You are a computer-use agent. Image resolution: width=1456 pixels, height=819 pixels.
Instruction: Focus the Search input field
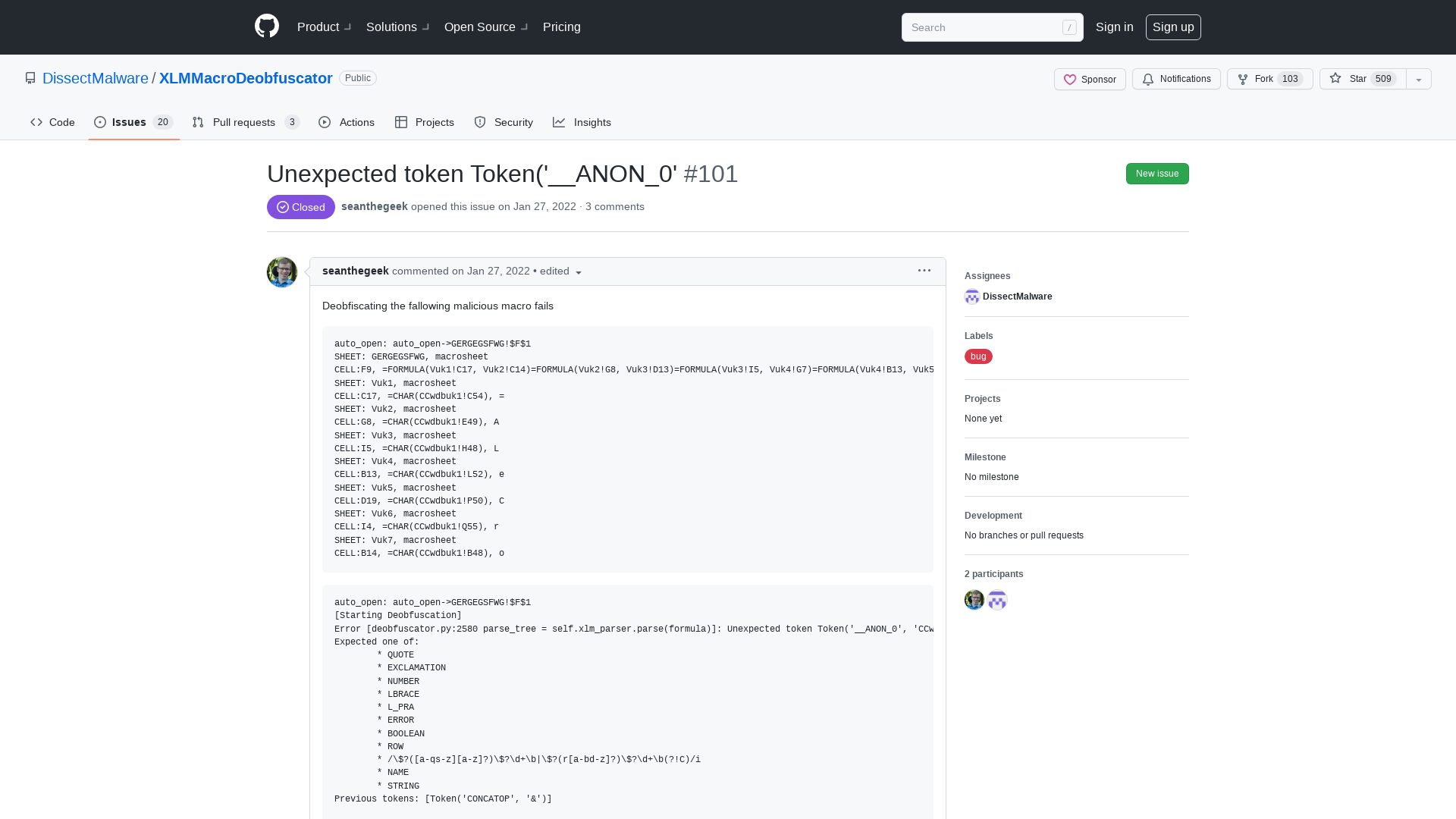click(x=992, y=27)
